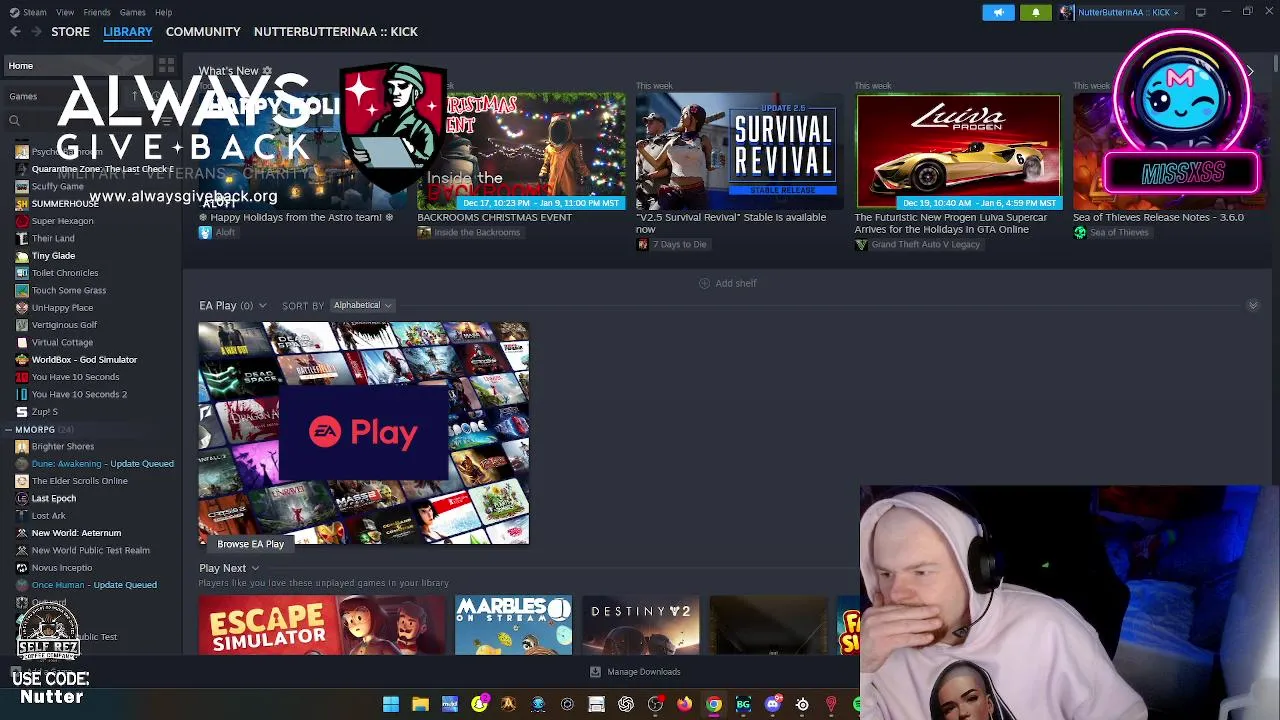Collapse the MMORPG category

[x=8, y=430]
